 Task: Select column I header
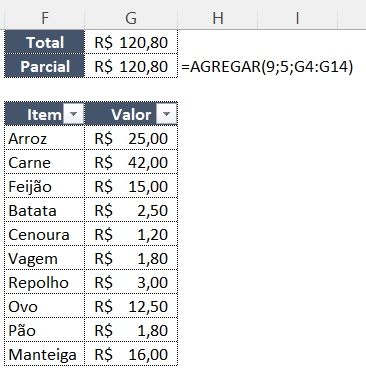[x=297, y=18]
